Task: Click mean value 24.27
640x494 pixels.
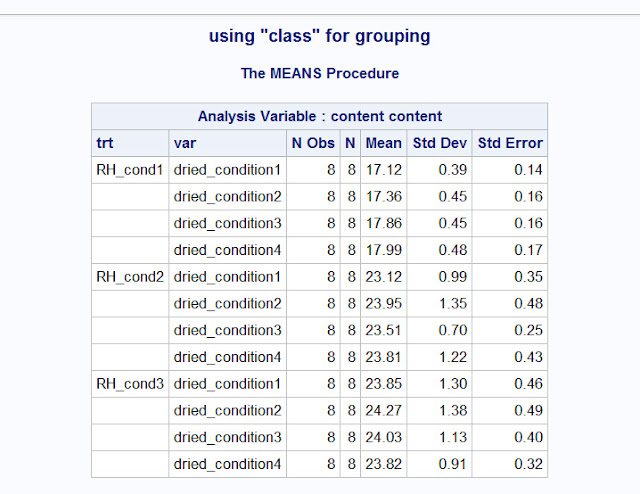Action: point(384,411)
